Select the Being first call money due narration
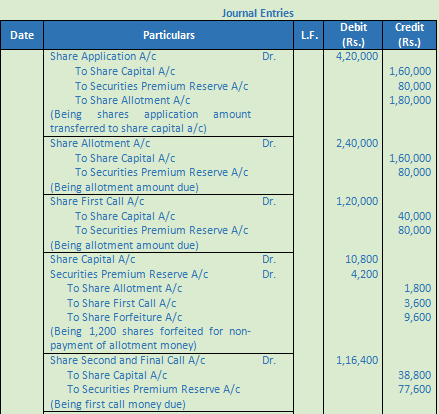This screenshot has height=414, width=439. point(118,404)
